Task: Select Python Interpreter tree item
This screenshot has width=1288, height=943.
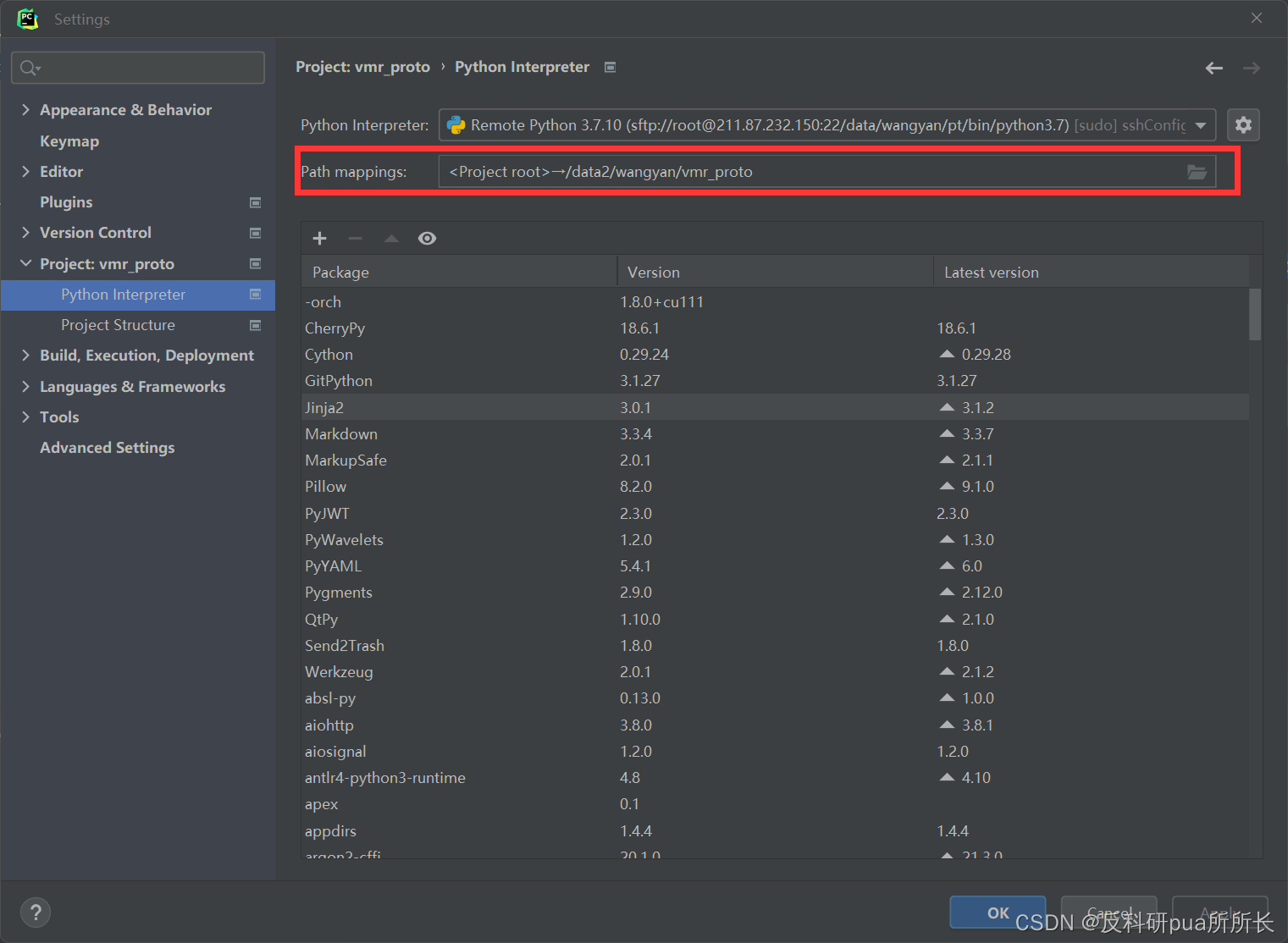Action: 138,295
